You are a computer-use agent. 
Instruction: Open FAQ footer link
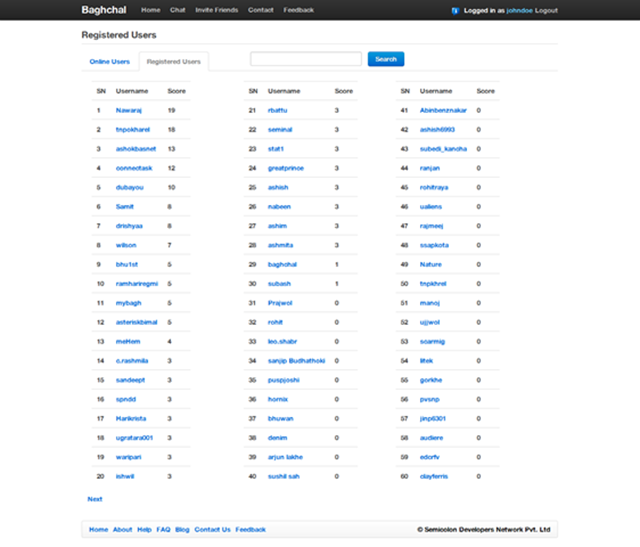[x=163, y=529]
